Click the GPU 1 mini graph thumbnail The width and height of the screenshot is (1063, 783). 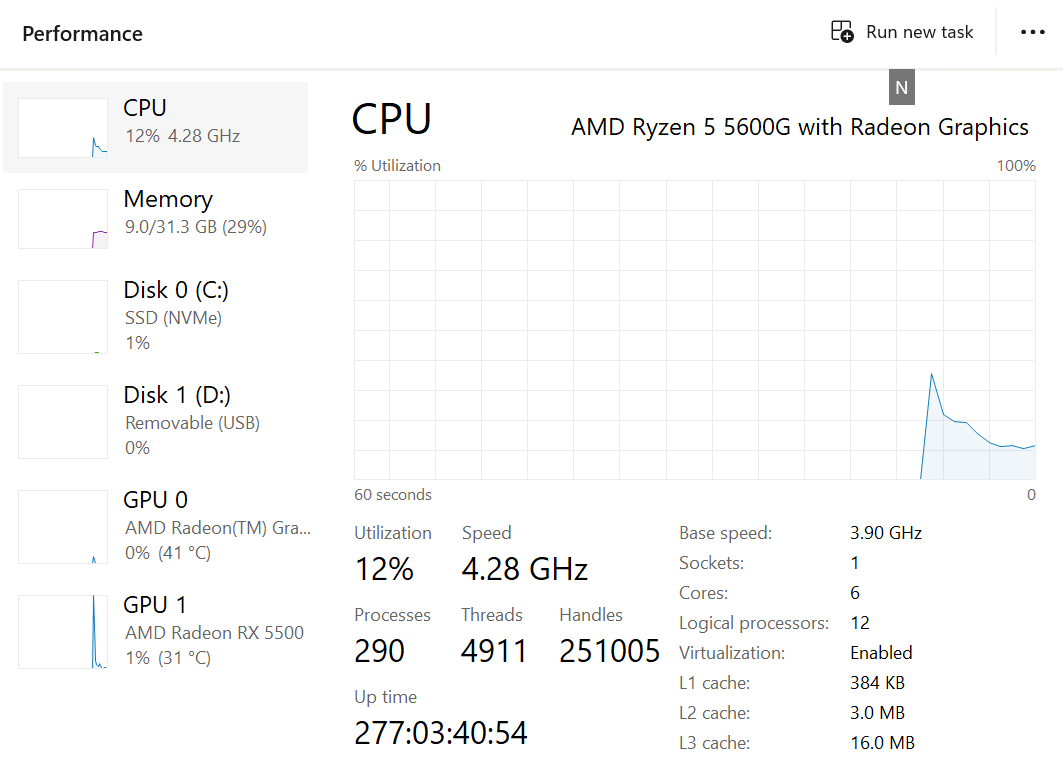pyautogui.click(x=63, y=632)
